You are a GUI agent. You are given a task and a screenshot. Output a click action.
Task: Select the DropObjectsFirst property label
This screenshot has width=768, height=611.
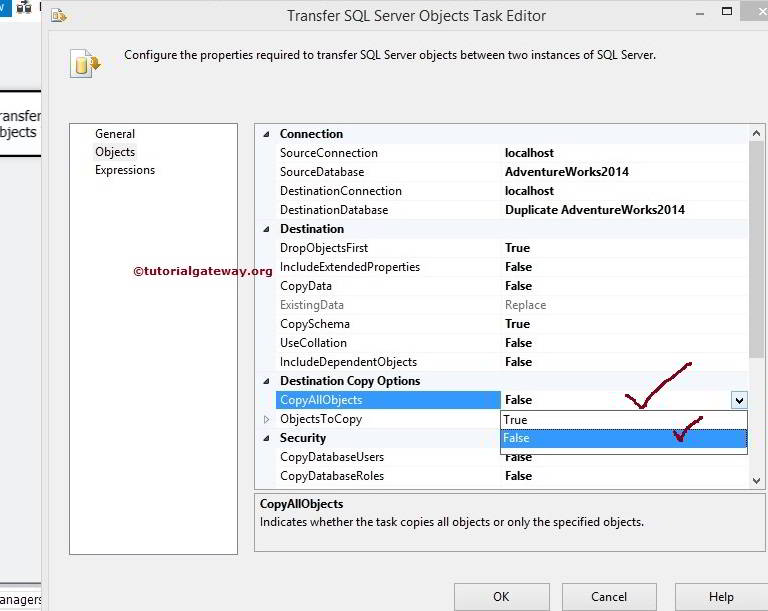(x=324, y=248)
